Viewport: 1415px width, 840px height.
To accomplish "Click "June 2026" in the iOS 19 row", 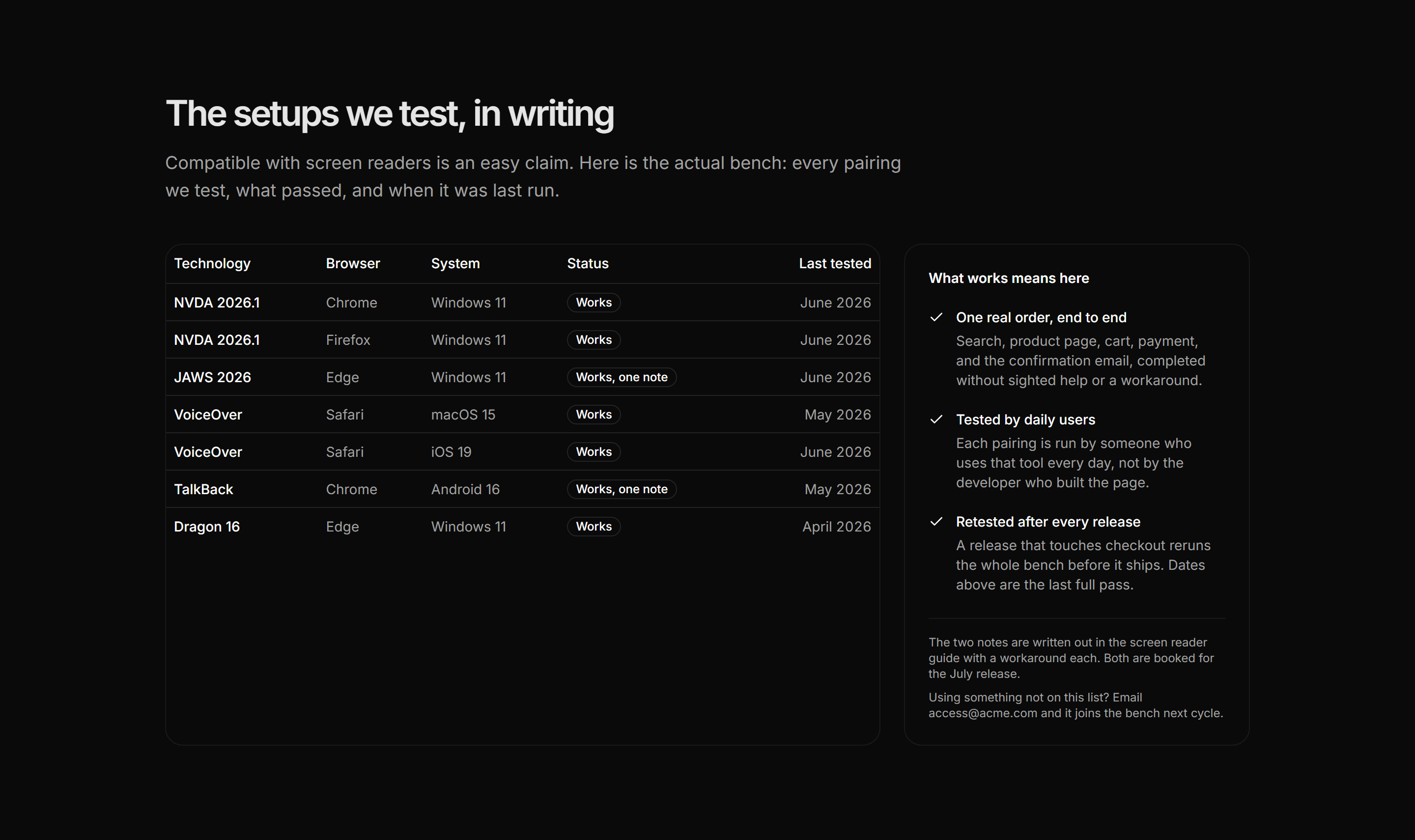I will (835, 452).
